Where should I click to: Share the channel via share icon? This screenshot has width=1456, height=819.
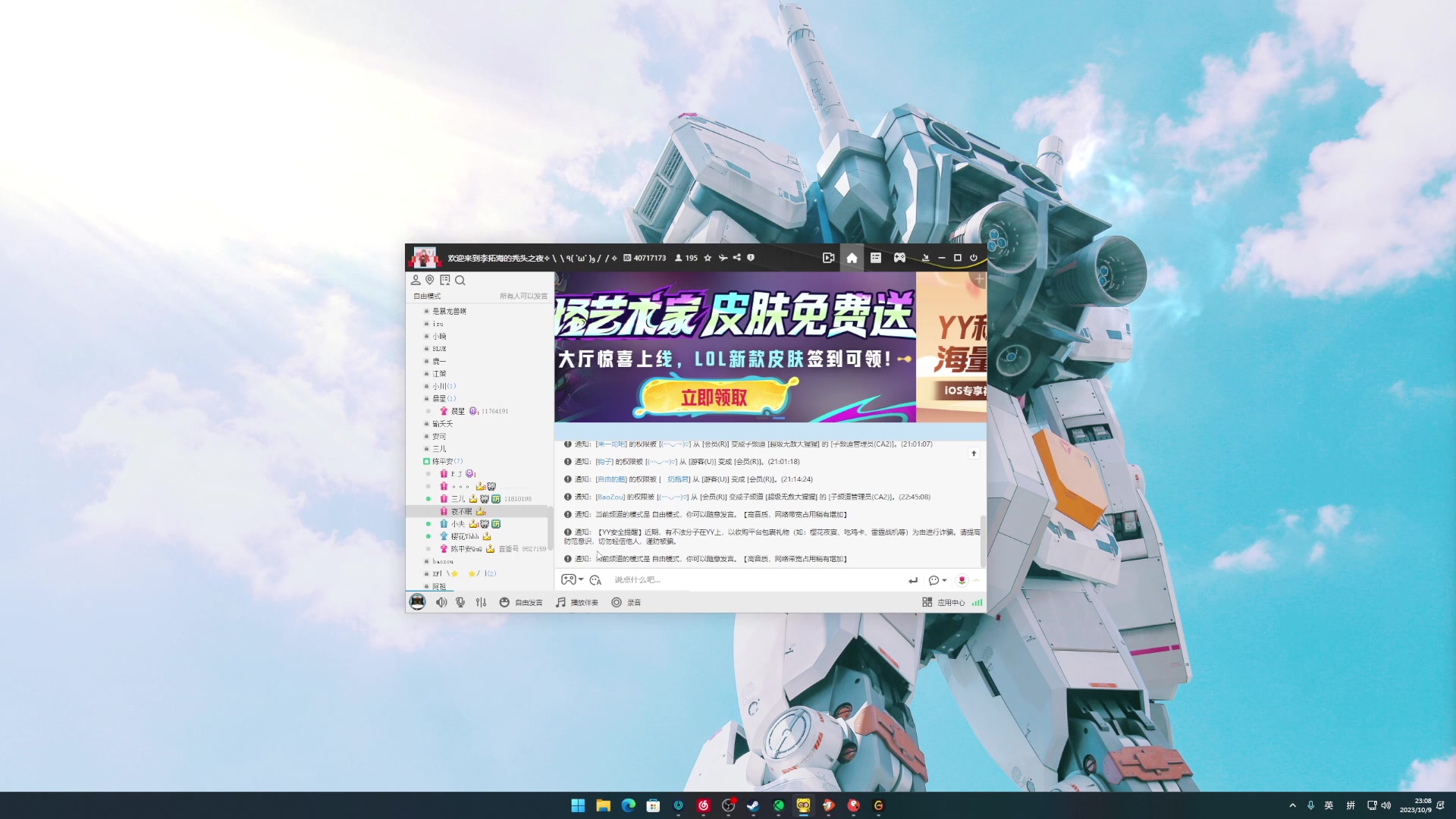(737, 258)
